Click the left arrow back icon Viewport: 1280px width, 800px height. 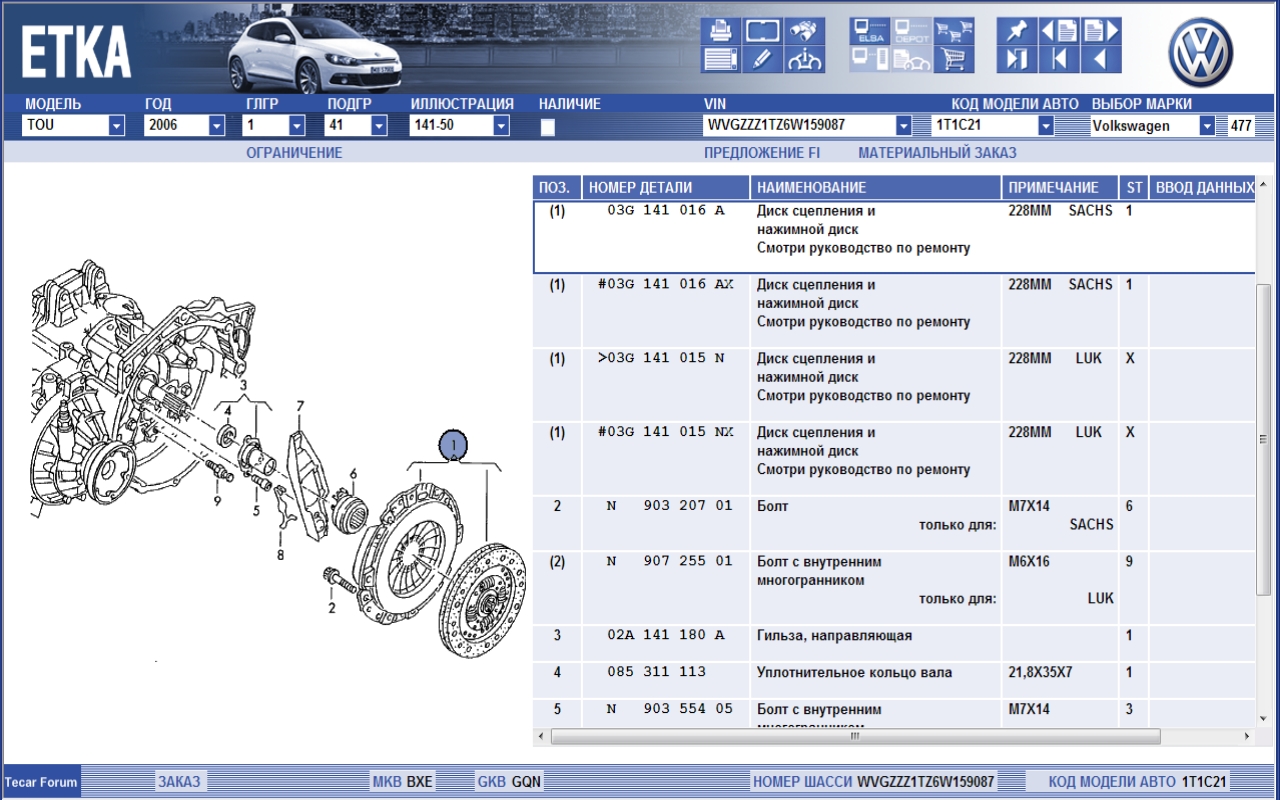click(1101, 59)
